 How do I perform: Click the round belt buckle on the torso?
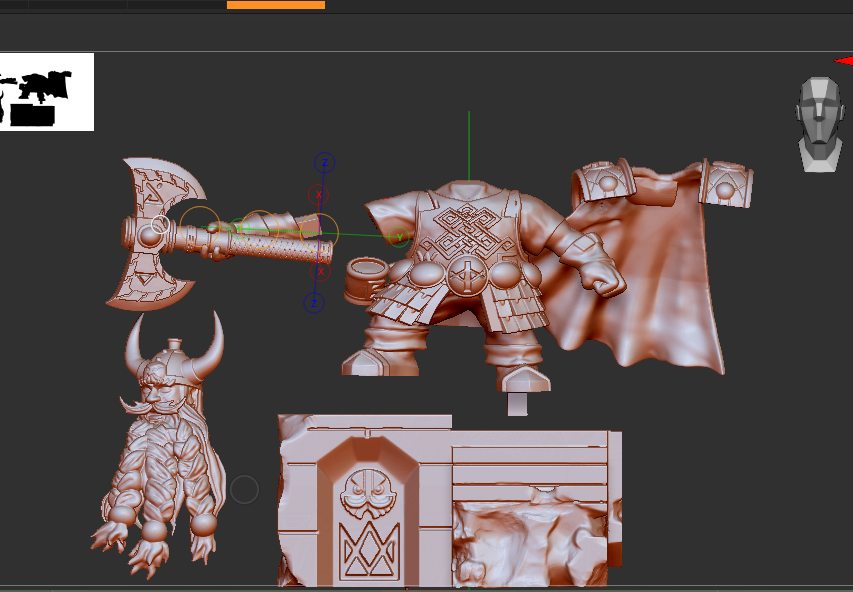pos(467,276)
